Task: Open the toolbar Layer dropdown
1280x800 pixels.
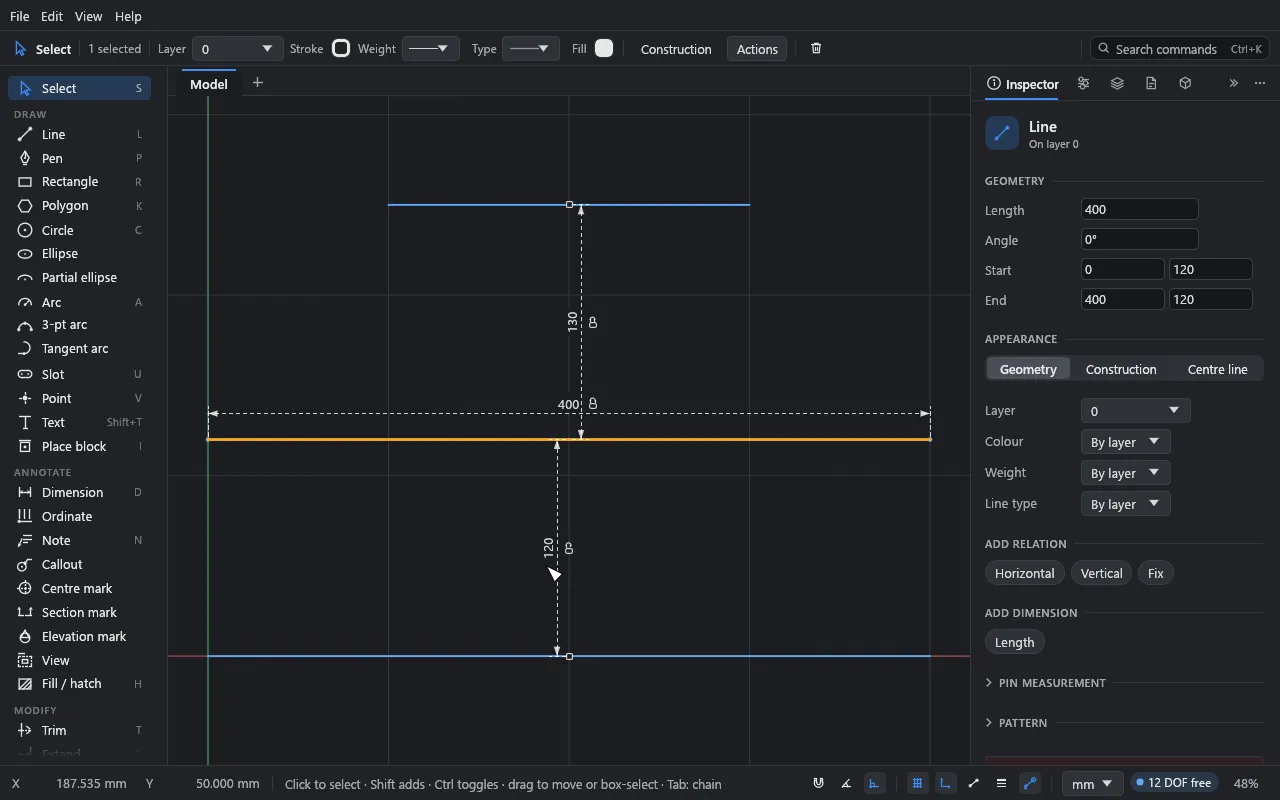Action: [x=236, y=49]
